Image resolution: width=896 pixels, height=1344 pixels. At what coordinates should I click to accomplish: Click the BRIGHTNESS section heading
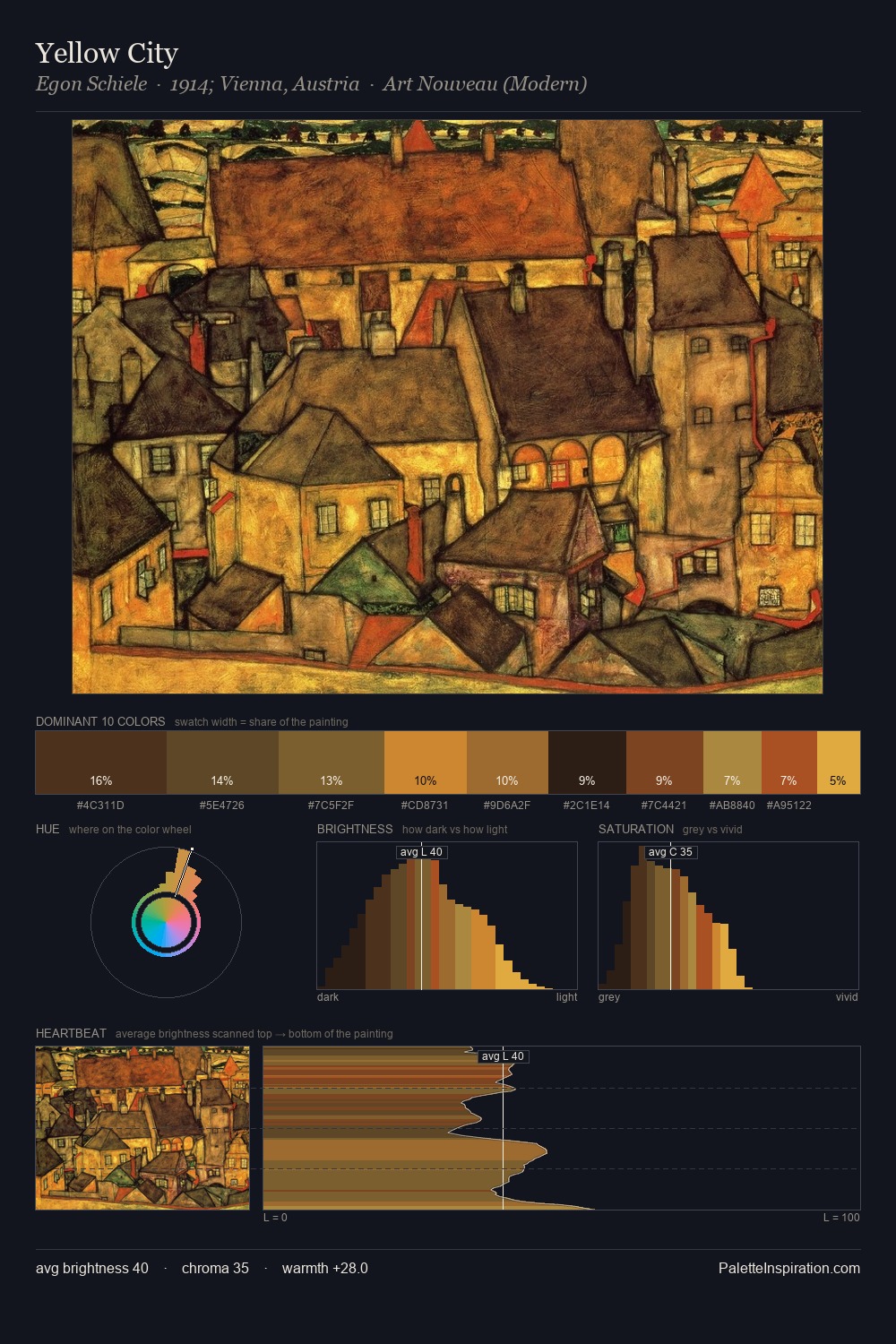pos(355,829)
